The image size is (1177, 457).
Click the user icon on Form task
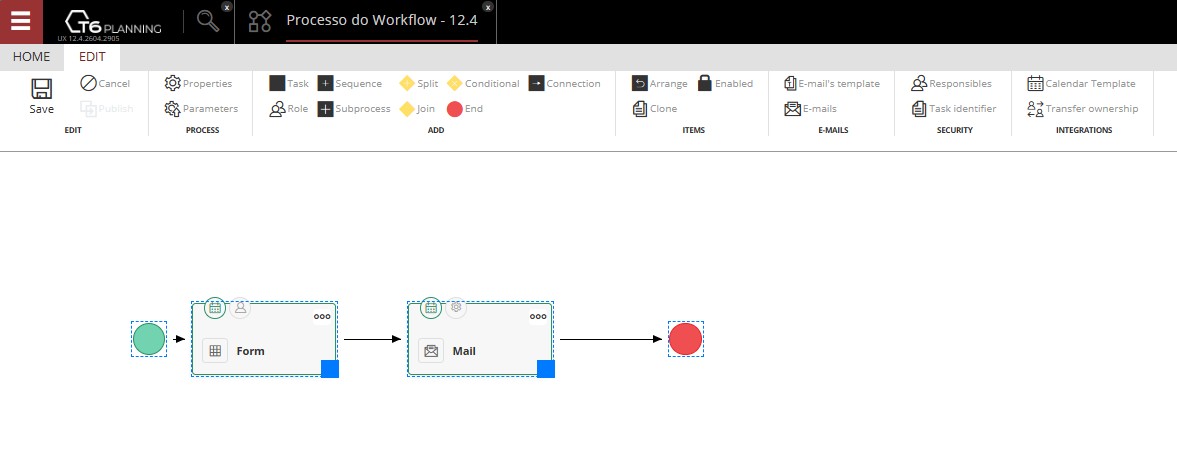pyautogui.click(x=240, y=308)
